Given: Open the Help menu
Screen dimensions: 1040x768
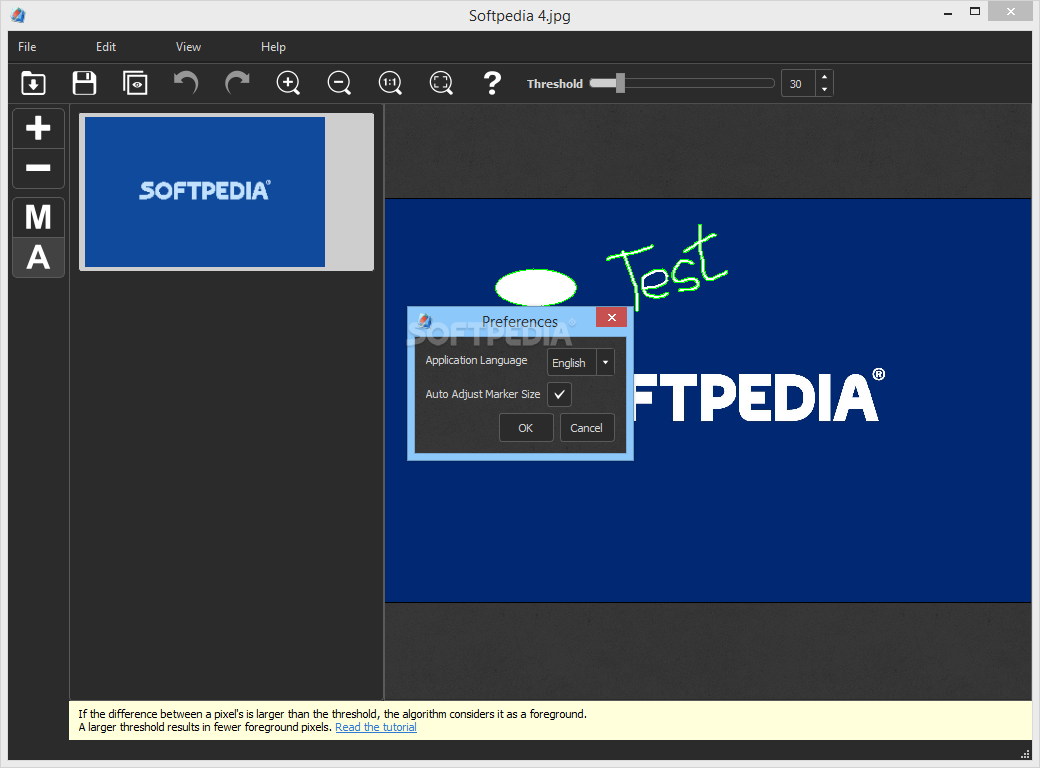Looking at the screenshot, I should tap(273, 47).
